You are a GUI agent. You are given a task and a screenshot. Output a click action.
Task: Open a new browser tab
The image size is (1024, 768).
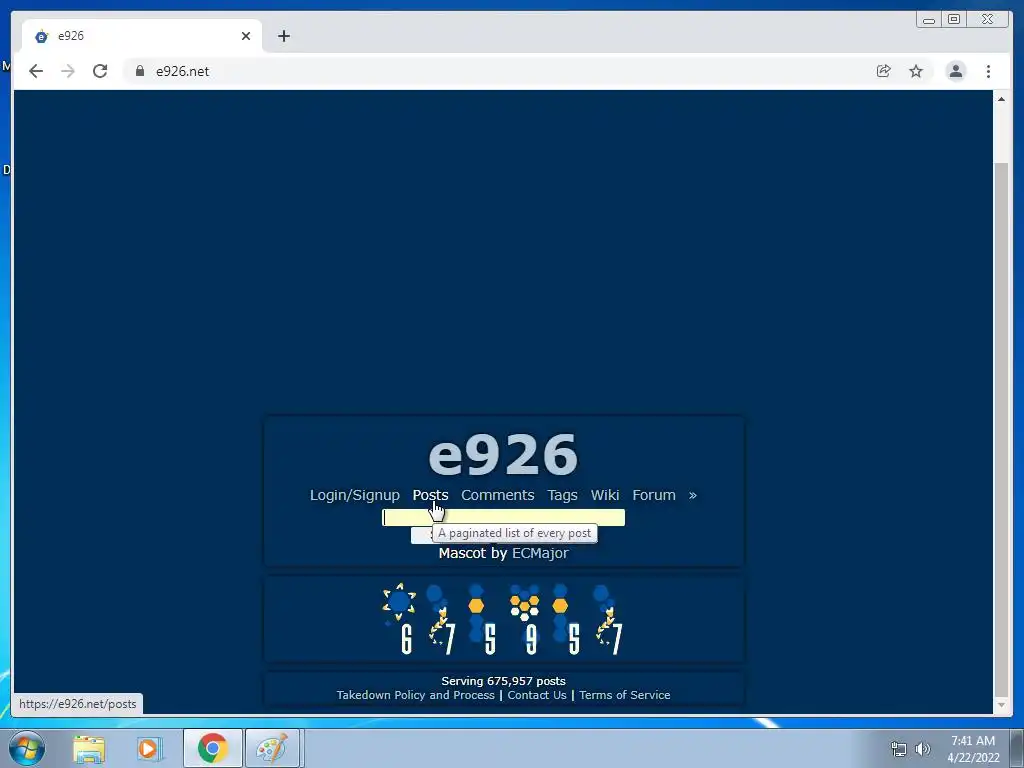pyautogui.click(x=283, y=36)
